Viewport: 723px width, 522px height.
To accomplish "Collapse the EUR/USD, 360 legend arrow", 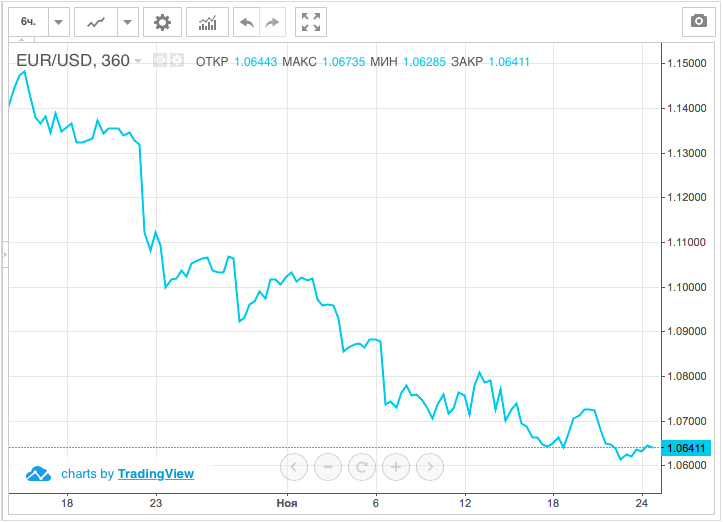I will 140,61.
